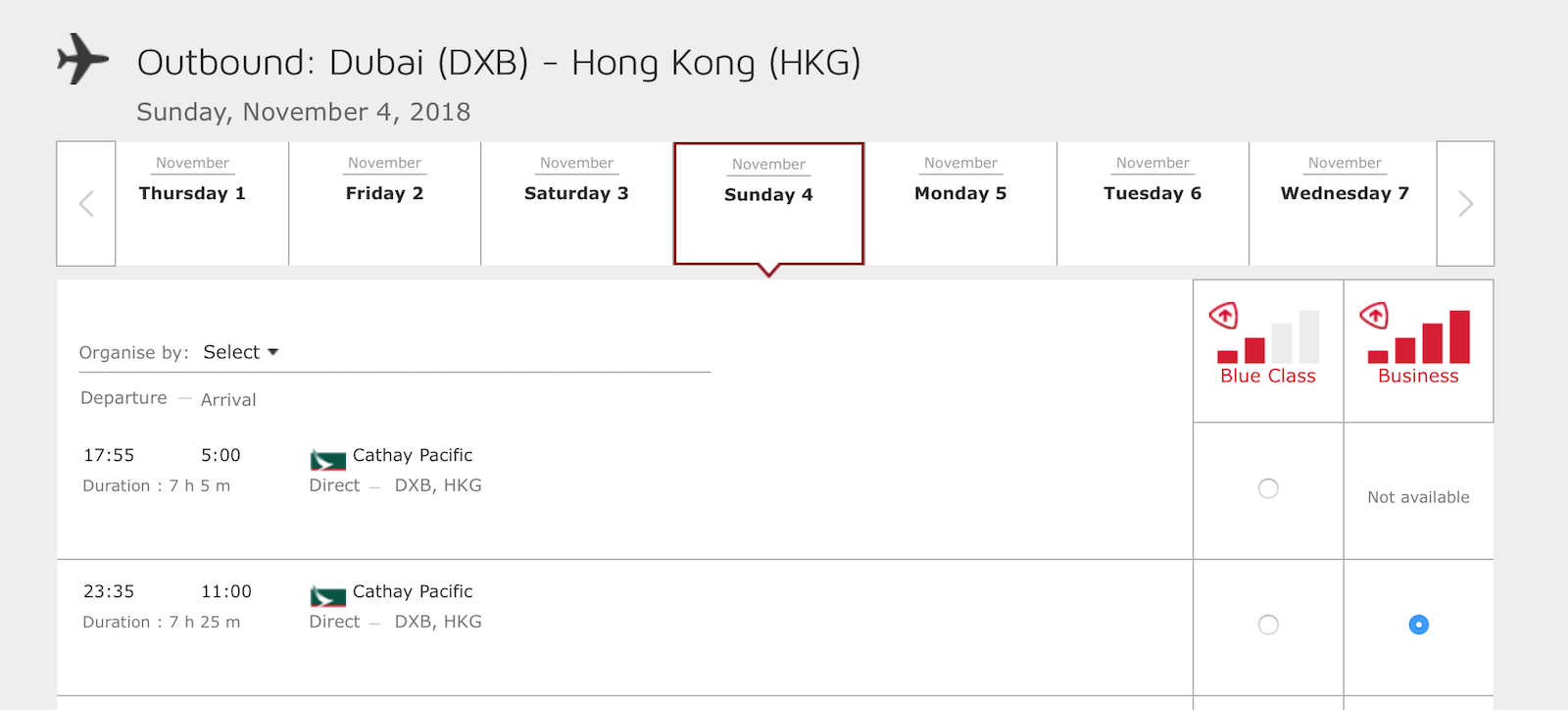Viewport: 1568px width, 710px height.
Task: Click the Business class signal bars icon
Action: tap(1419, 336)
